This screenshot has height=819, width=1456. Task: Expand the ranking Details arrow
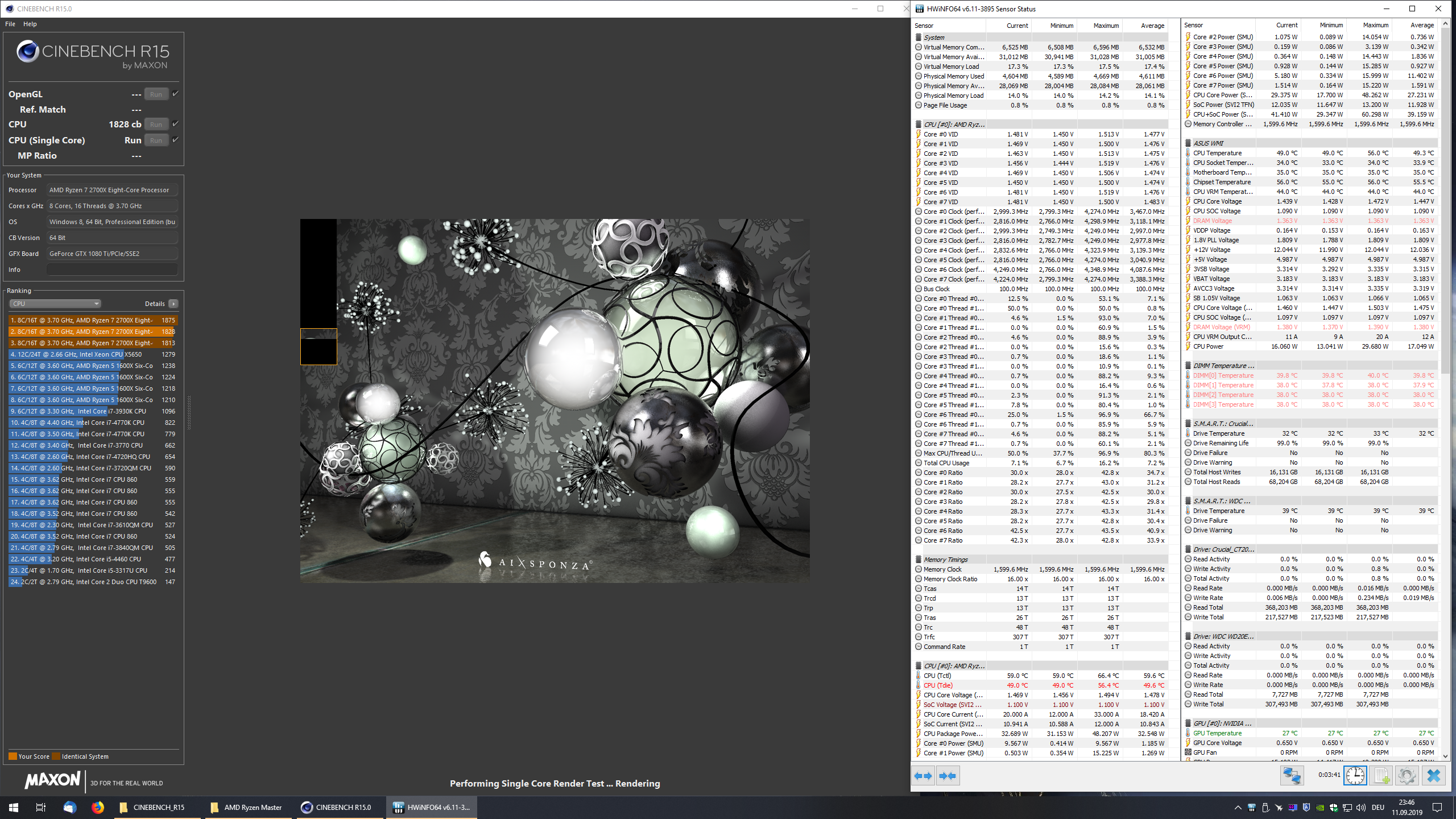(173, 304)
